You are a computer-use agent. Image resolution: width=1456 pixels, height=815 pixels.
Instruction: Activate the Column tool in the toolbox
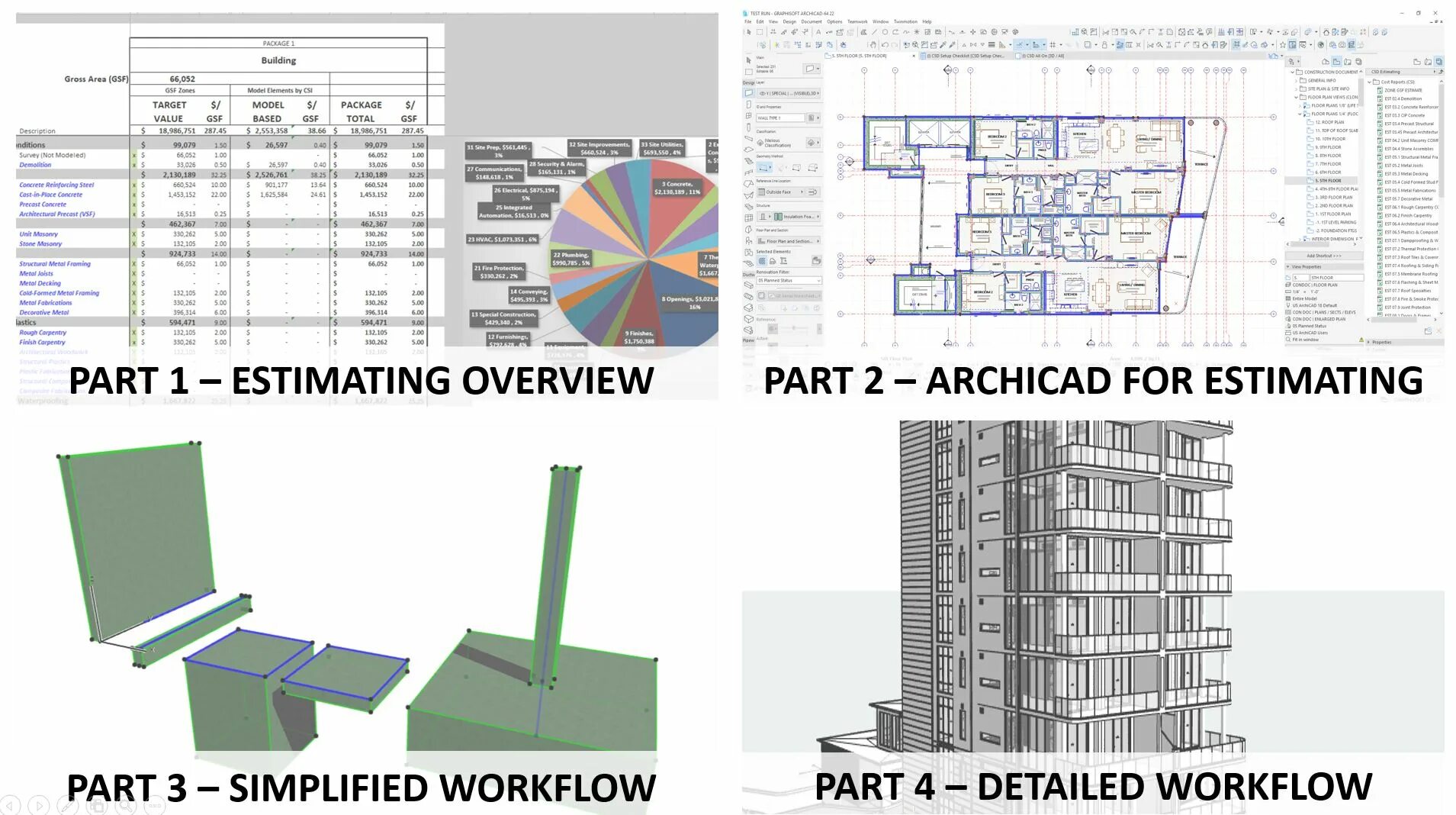coord(748,127)
